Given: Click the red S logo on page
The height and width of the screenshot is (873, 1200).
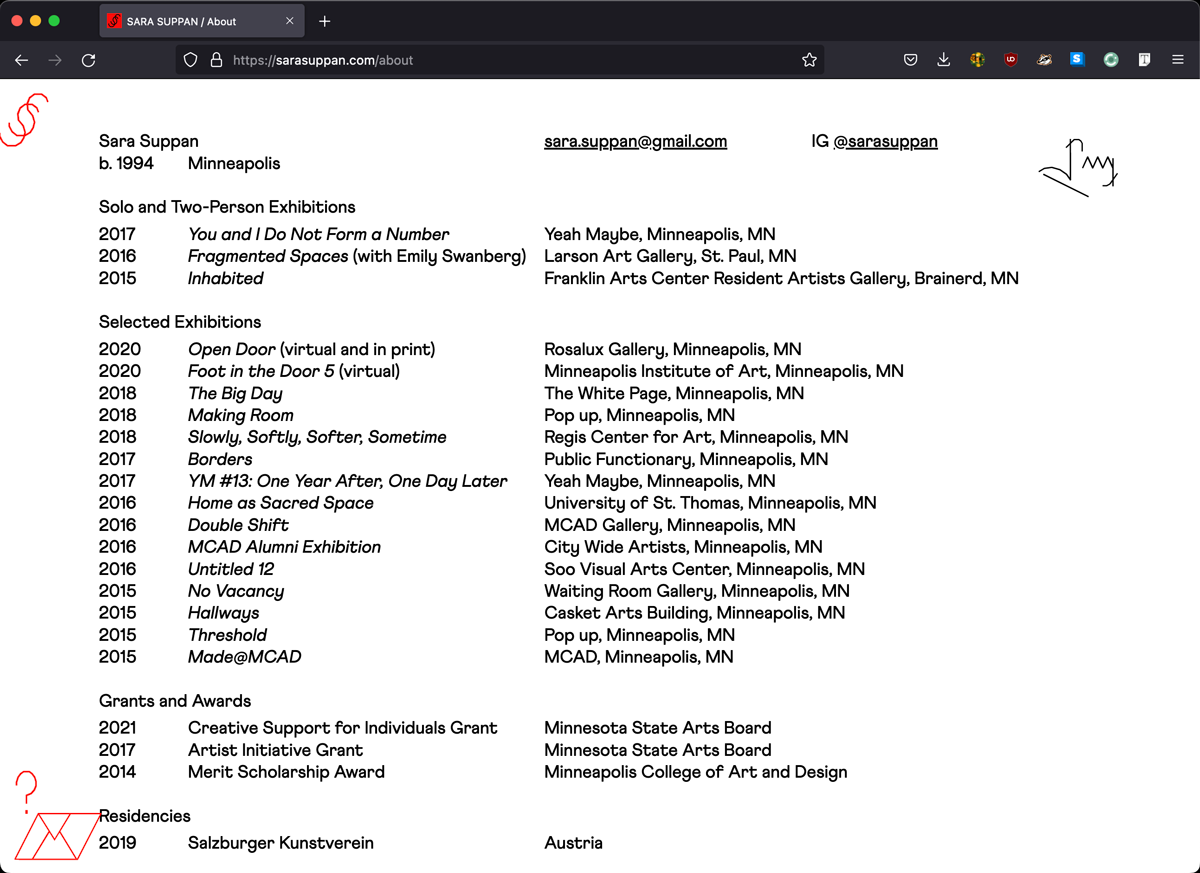Looking at the screenshot, I should pyautogui.click(x=25, y=120).
